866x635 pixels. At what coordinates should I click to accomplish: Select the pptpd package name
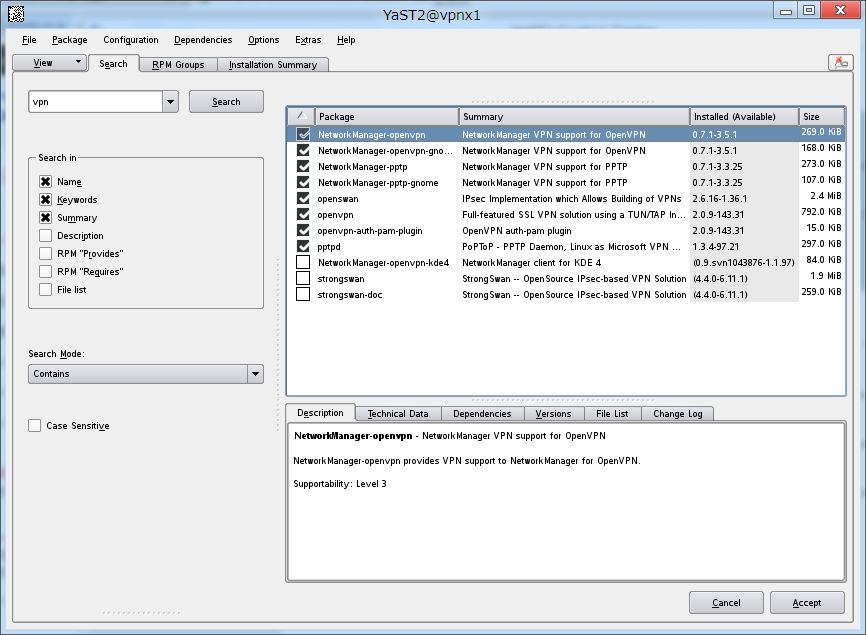pos(329,247)
